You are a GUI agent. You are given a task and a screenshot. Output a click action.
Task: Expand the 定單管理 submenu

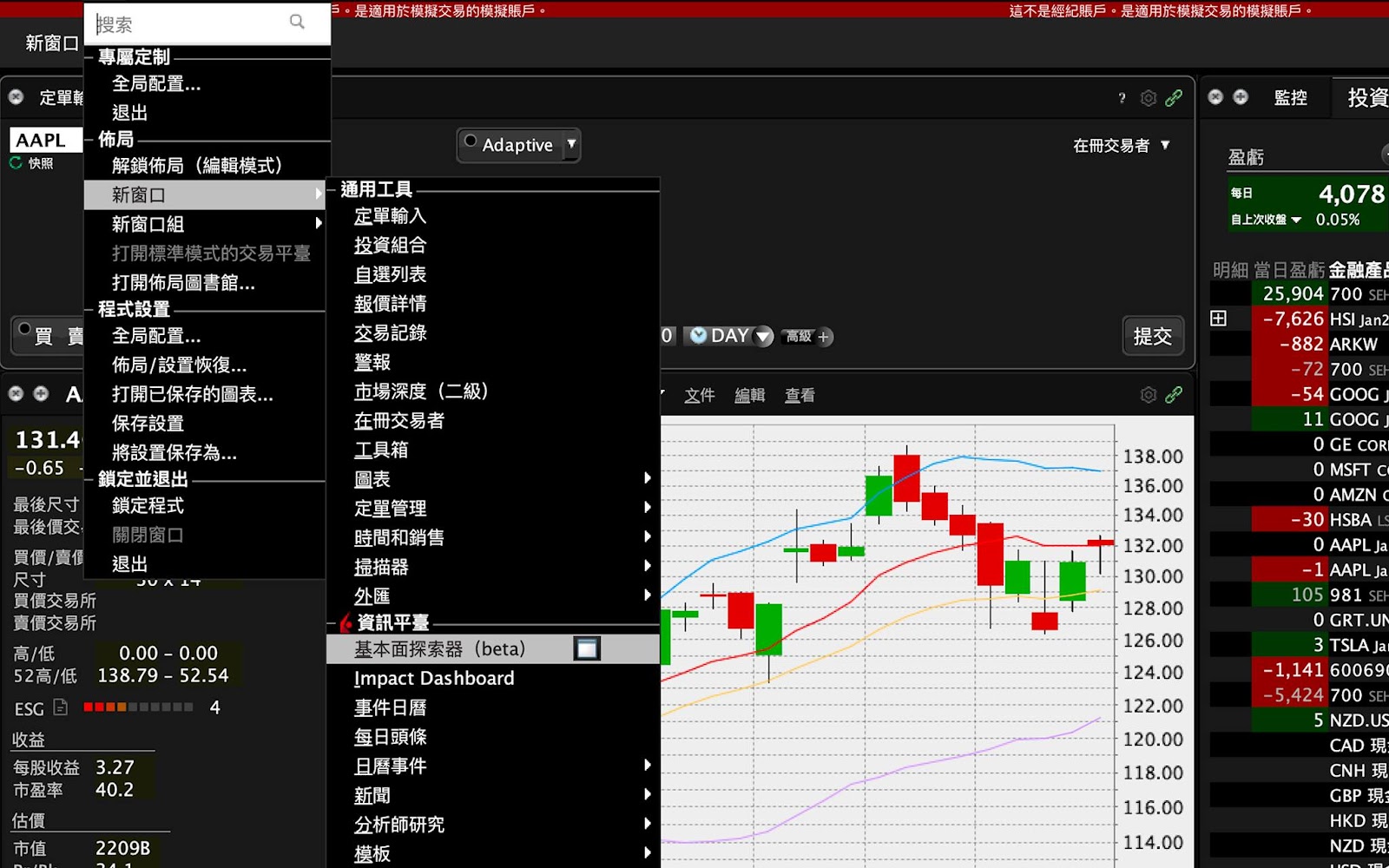(x=493, y=508)
